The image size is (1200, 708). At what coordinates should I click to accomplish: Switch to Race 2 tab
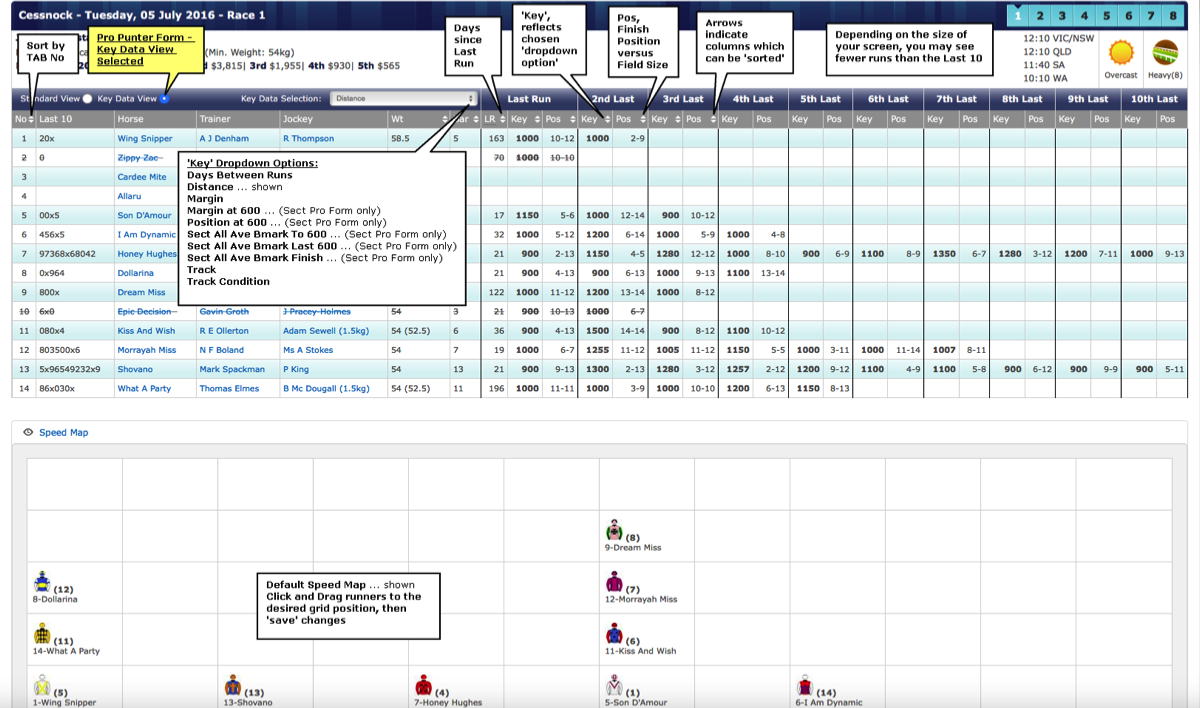pos(1040,16)
